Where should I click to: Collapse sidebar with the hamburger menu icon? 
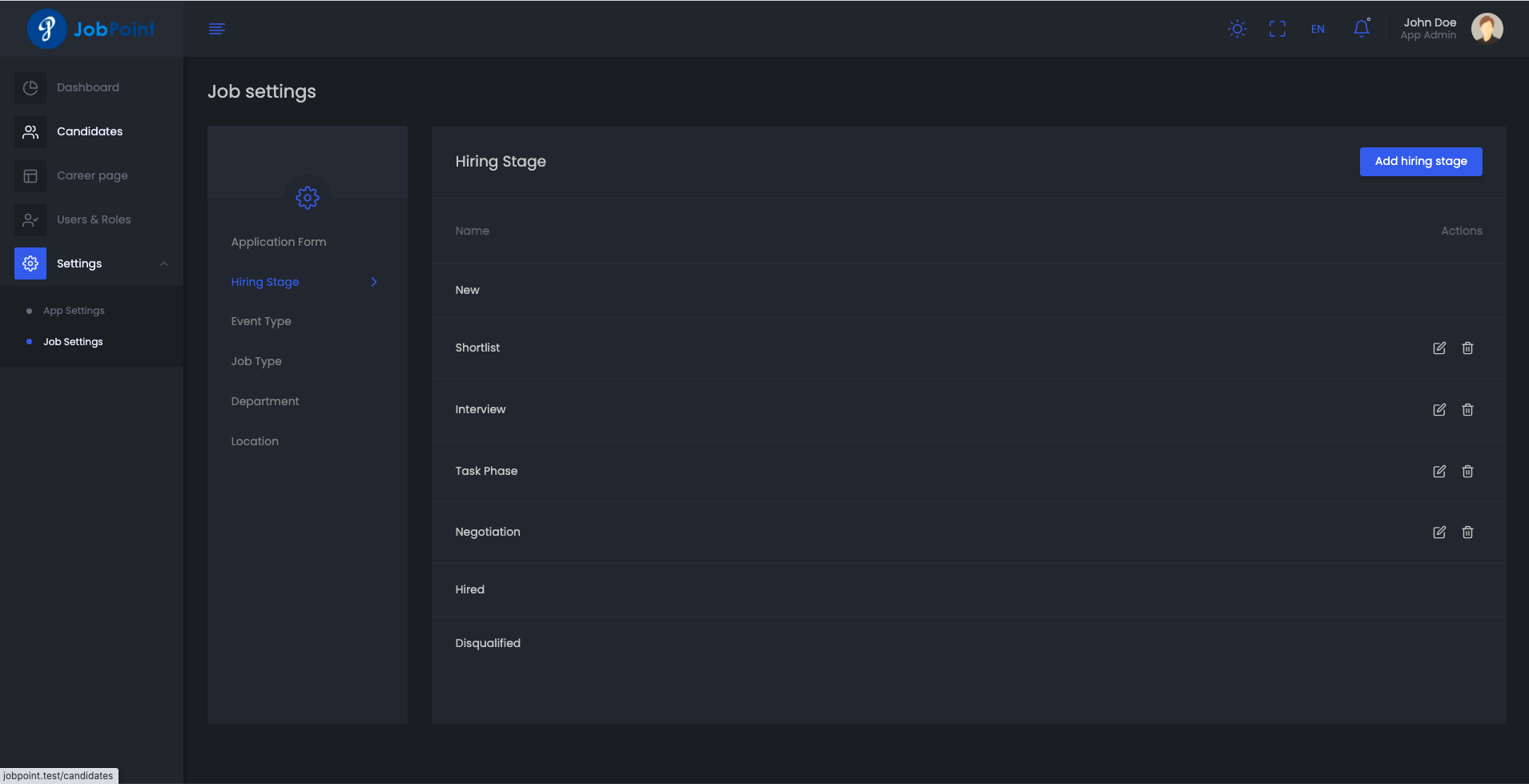click(216, 29)
